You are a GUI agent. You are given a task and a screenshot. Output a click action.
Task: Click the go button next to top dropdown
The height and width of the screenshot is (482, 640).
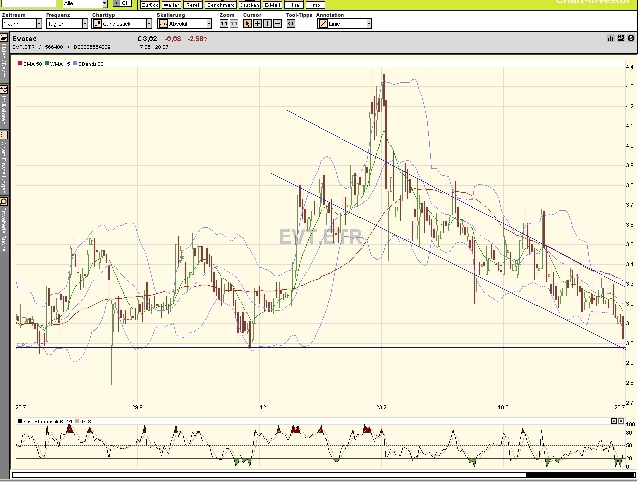(x=122, y=3)
